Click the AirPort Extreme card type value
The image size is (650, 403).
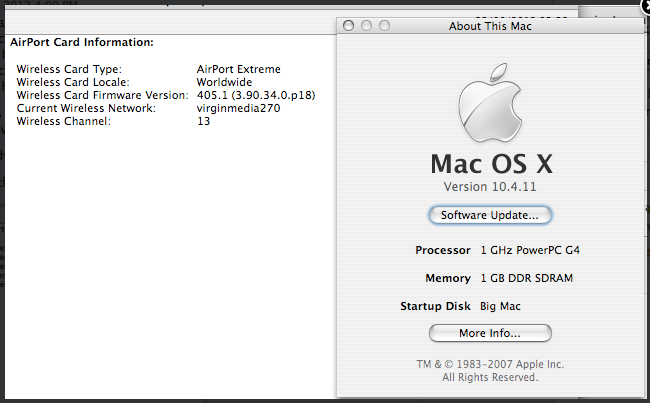tap(239, 69)
